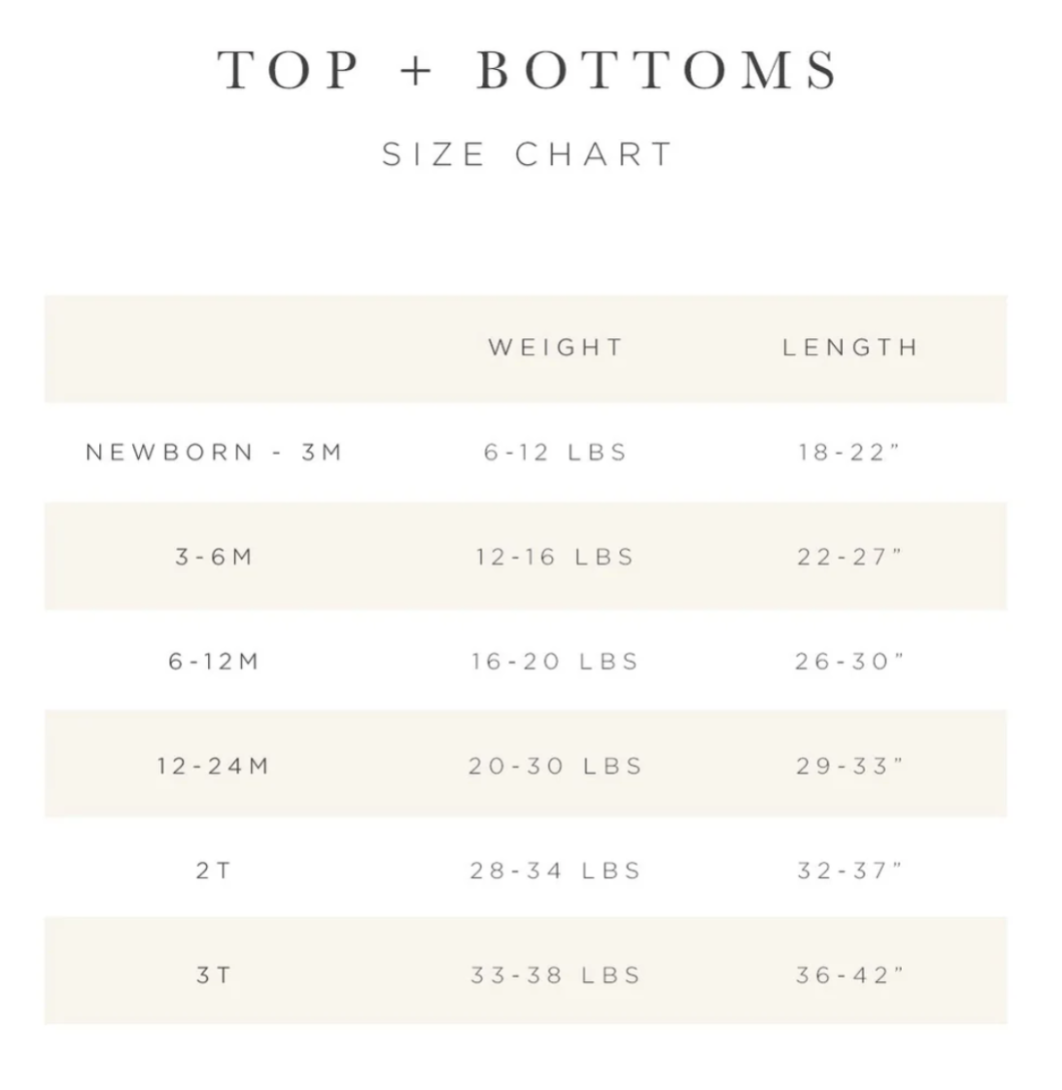
Task: Select the 36-42" length cell
Action: pos(850,976)
